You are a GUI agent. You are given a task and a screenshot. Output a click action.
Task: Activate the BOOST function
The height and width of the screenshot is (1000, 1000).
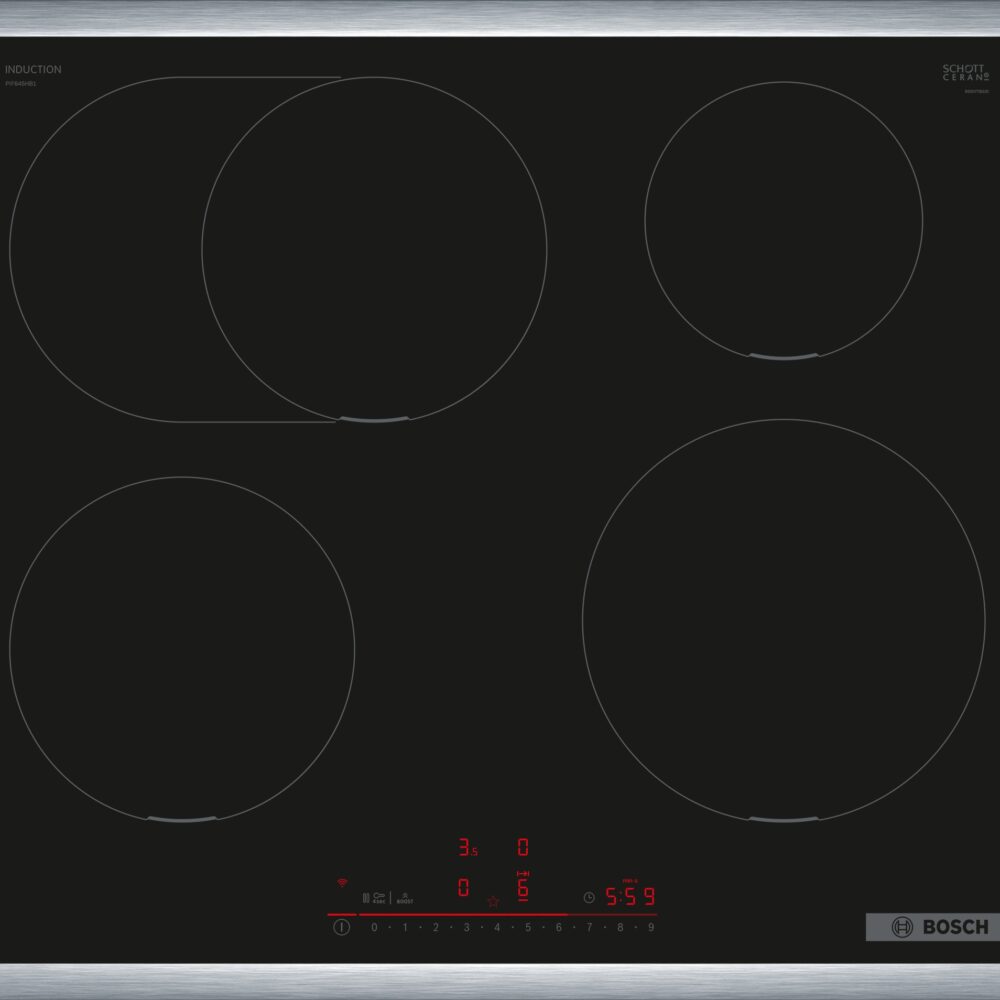pos(404,899)
